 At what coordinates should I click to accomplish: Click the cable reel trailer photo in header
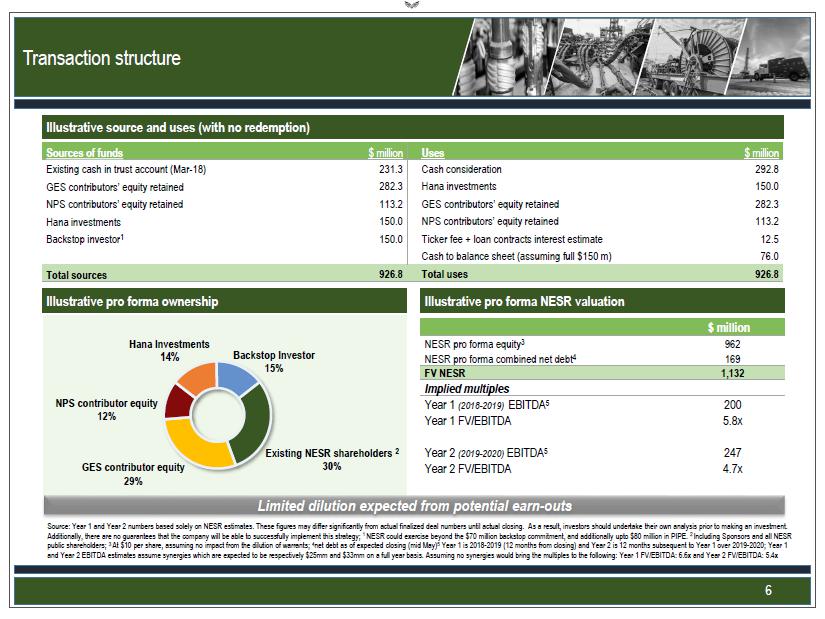pos(689,57)
